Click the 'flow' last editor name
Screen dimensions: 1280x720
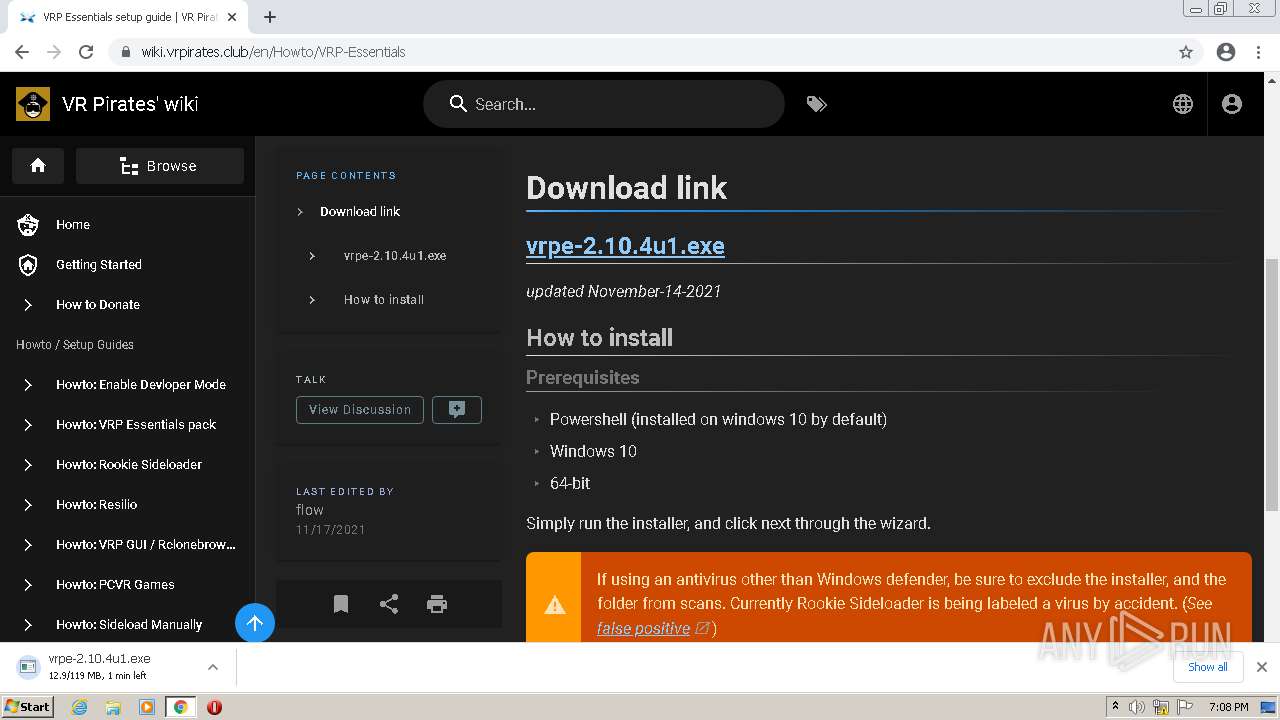(310, 510)
